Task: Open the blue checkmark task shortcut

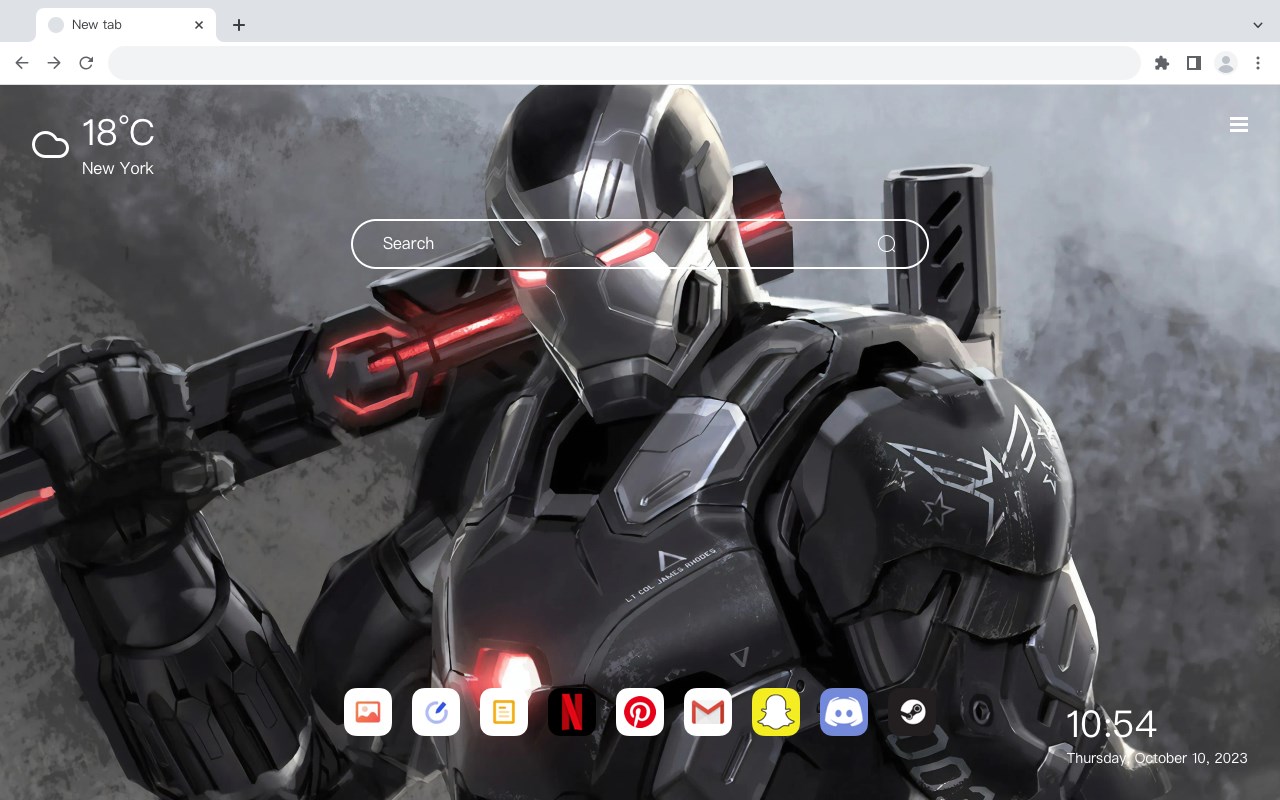Action: tap(436, 712)
